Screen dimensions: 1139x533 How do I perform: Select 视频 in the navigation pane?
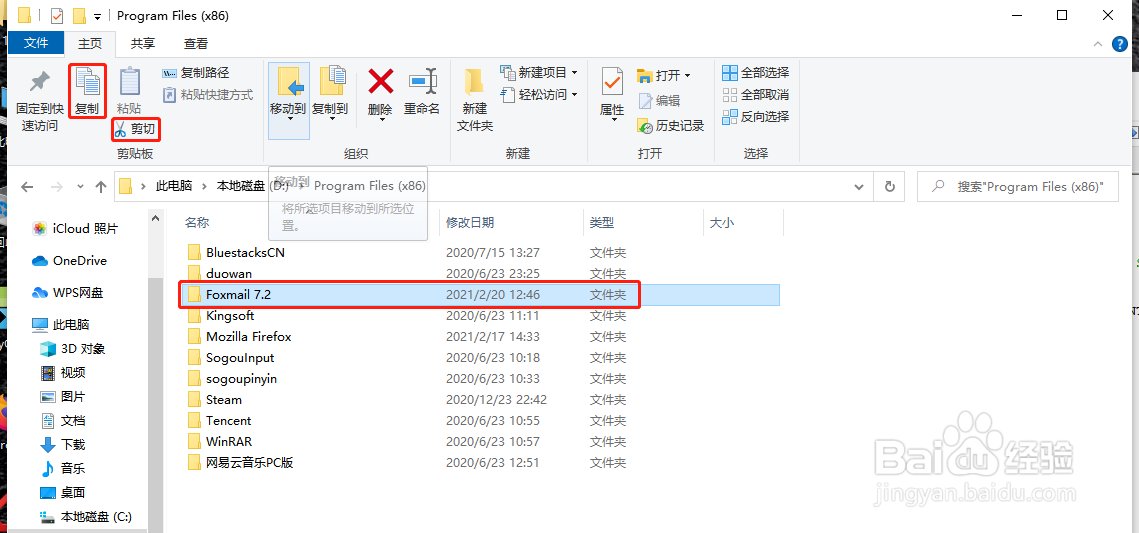click(63, 373)
